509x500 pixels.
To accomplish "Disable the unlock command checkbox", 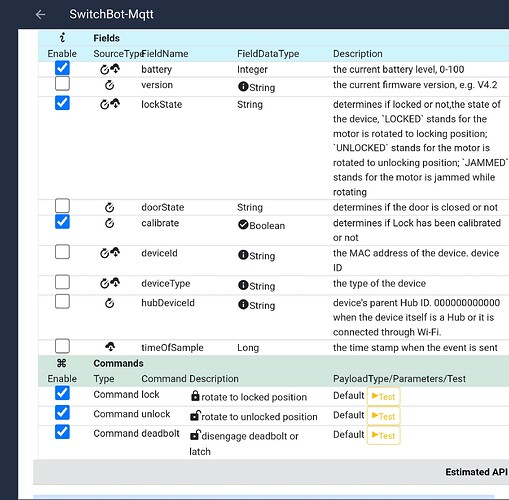I will coord(62,412).
